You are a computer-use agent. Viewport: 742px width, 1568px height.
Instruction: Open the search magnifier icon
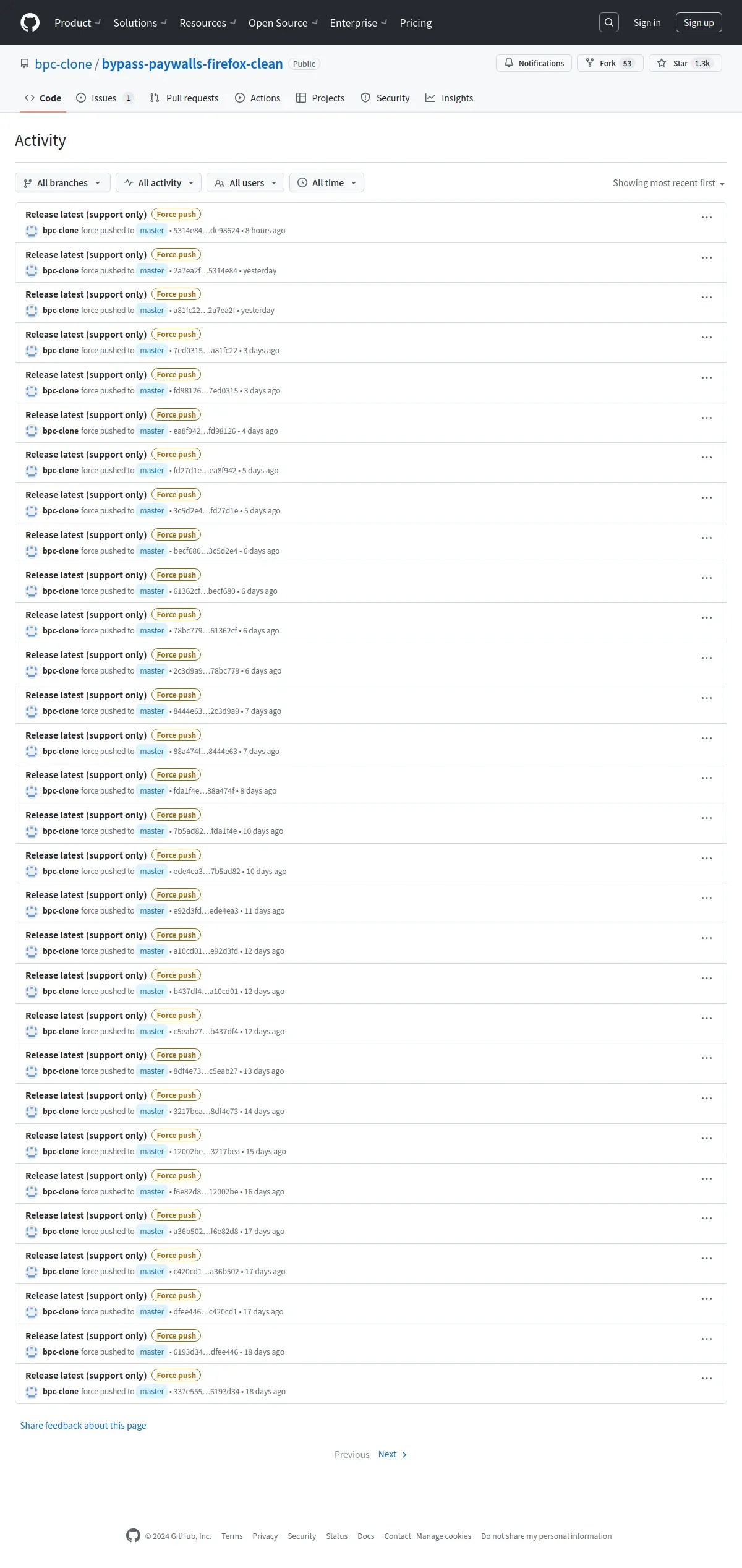tap(609, 22)
